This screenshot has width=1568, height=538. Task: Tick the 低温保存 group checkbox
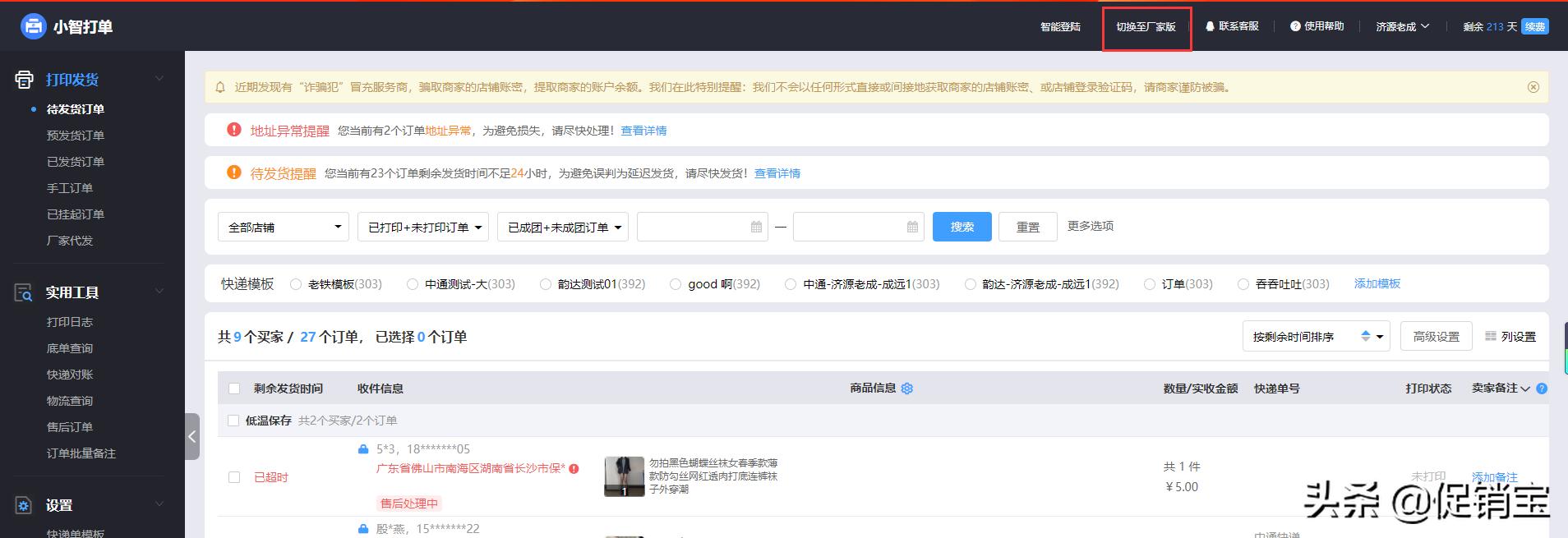pyautogui.click(x=233, y=421)
